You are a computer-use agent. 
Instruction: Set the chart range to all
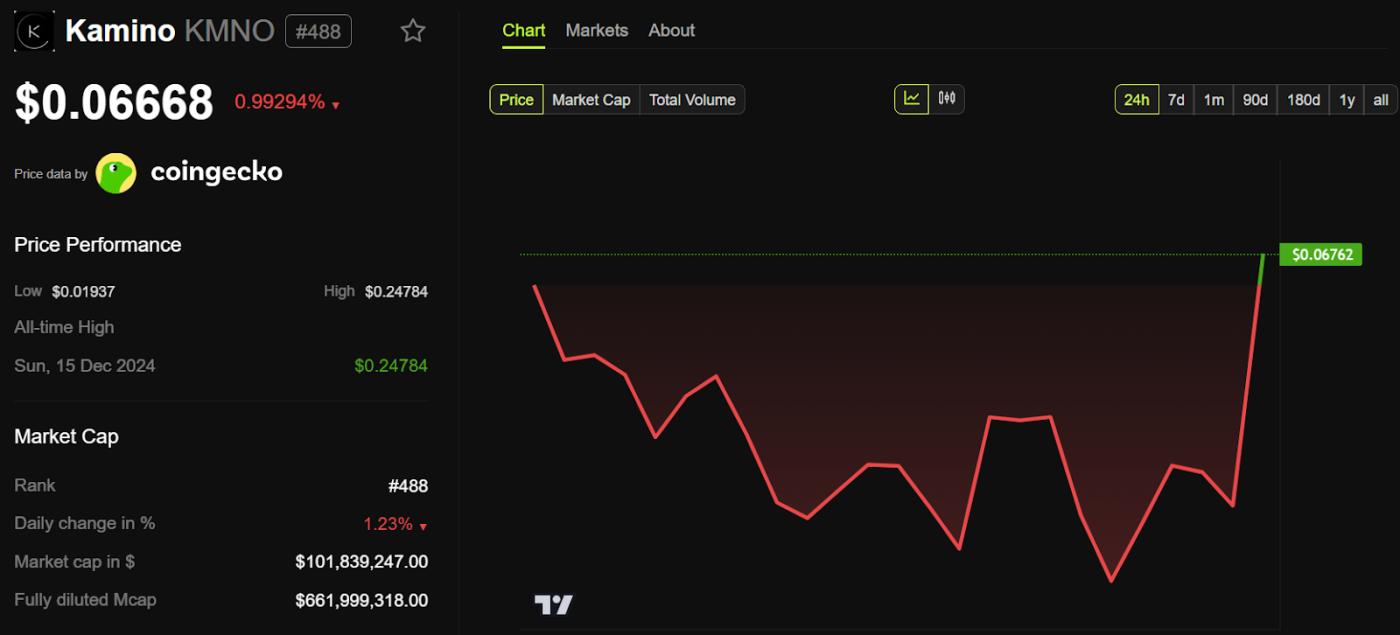(1380, 99)
